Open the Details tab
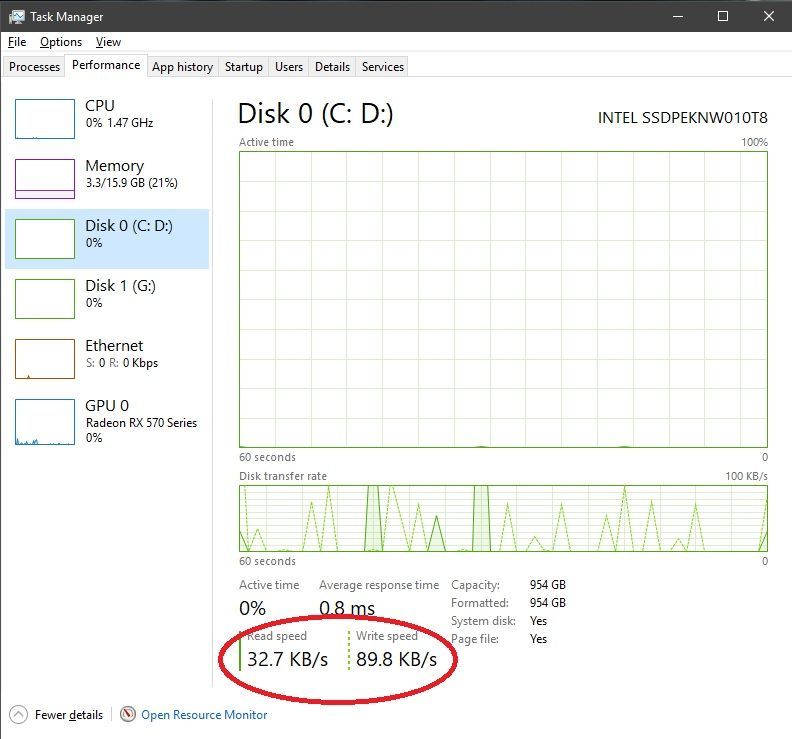The height and width of the screenshot is (739, 793). [332, 67]
